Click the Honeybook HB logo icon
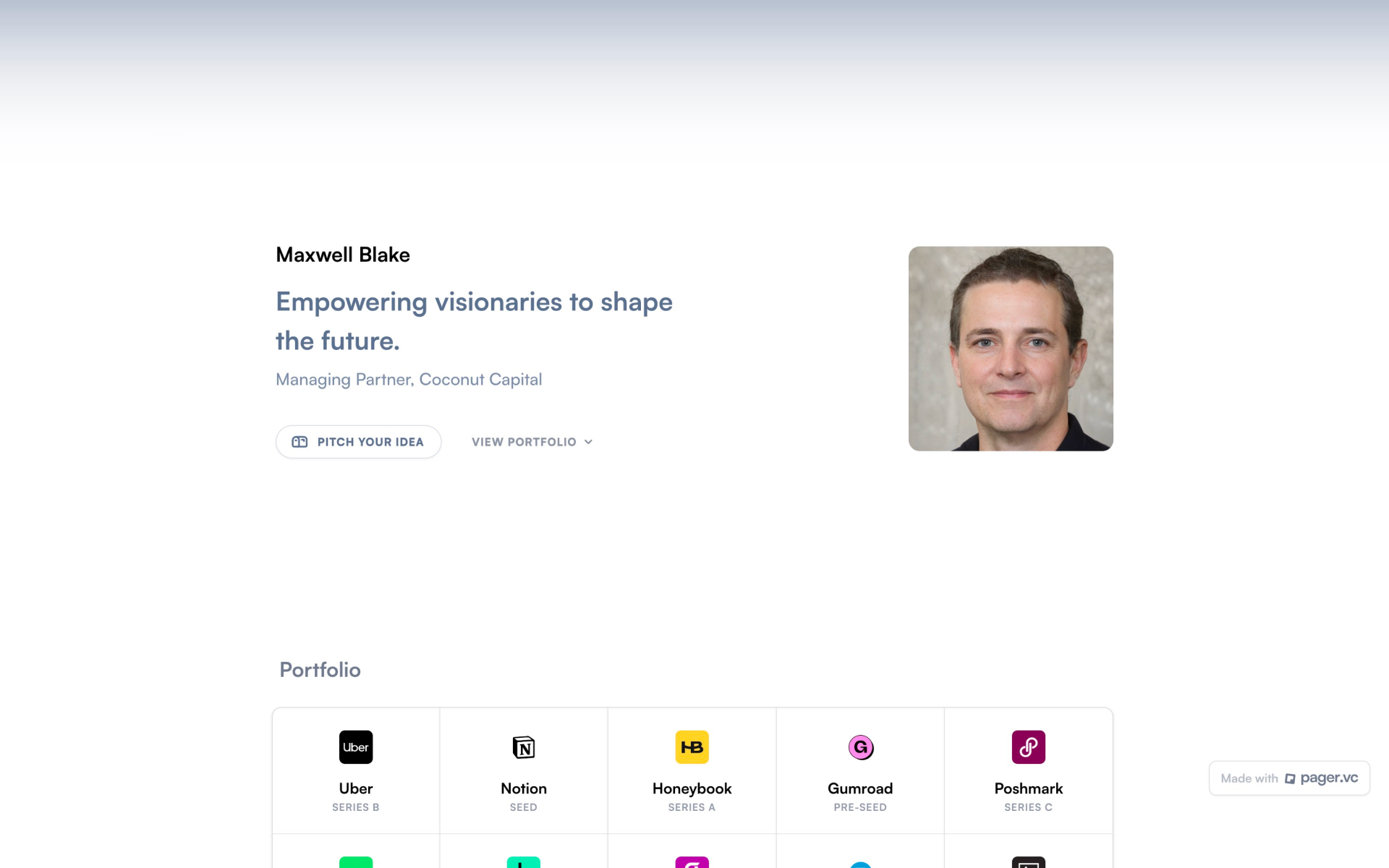1389x868 pixels. pyautogui.click(x=692, y=747)
